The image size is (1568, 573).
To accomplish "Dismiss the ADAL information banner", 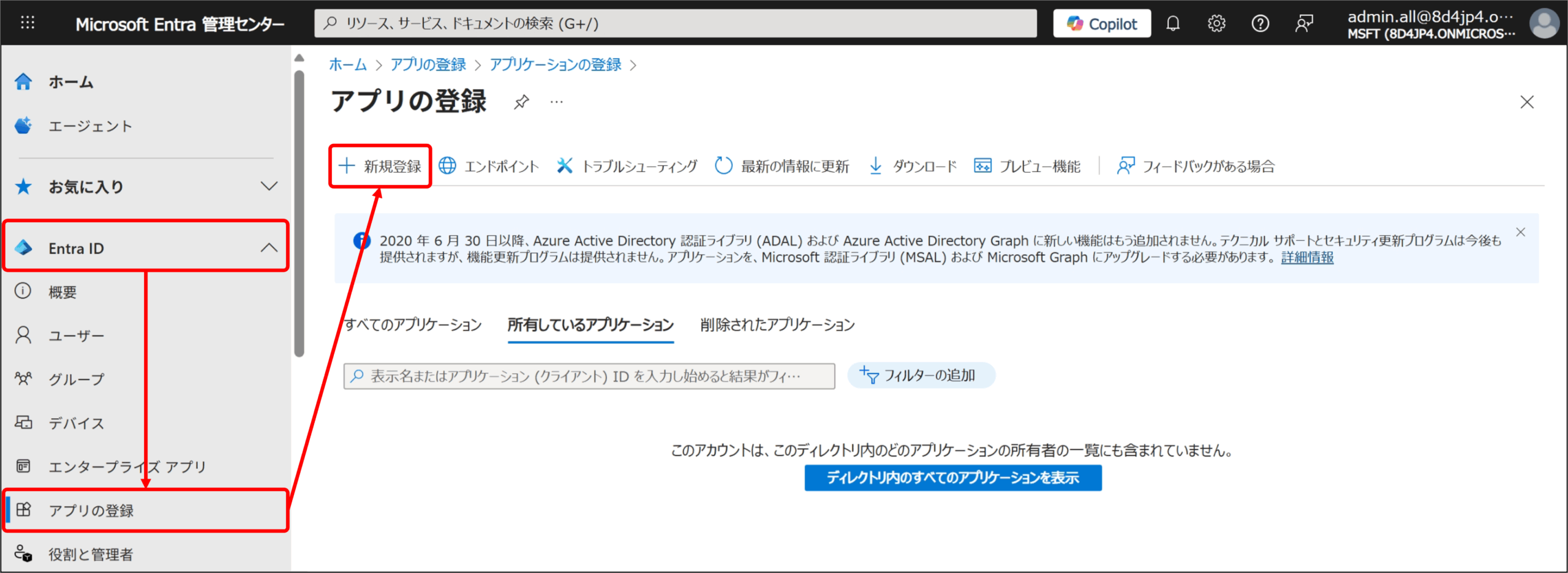I will (x=1520, y=232).
